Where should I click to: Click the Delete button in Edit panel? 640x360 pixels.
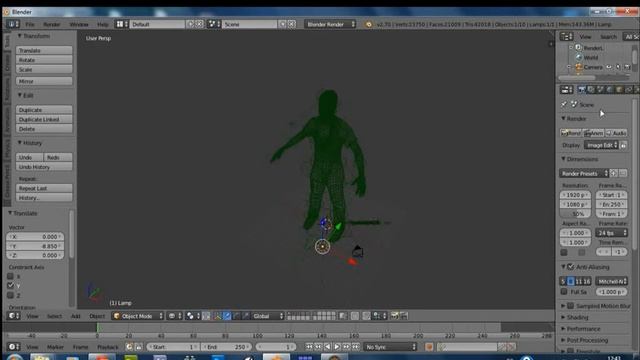pos(44,129)
